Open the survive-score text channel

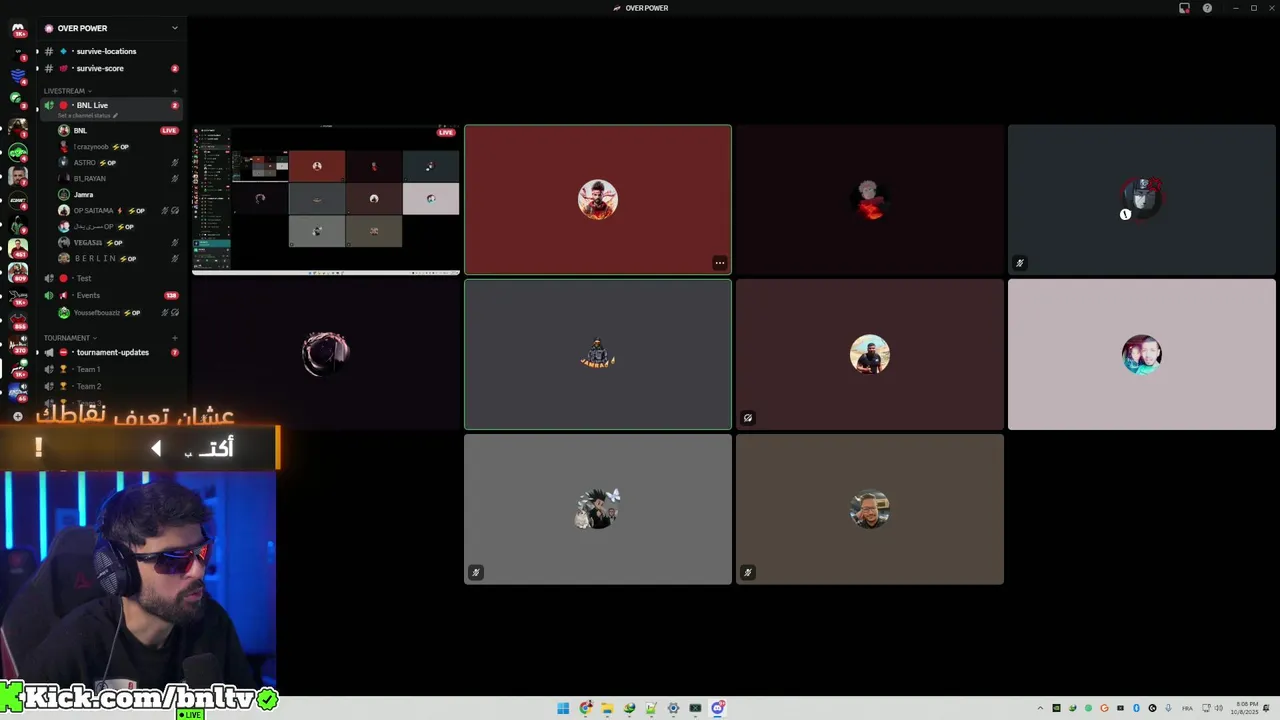click(x=100, y=68)
